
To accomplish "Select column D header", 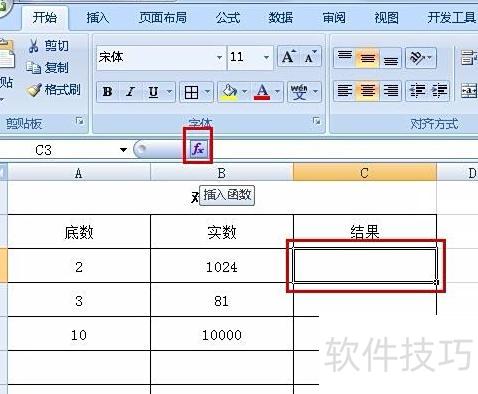I will 458,173.
